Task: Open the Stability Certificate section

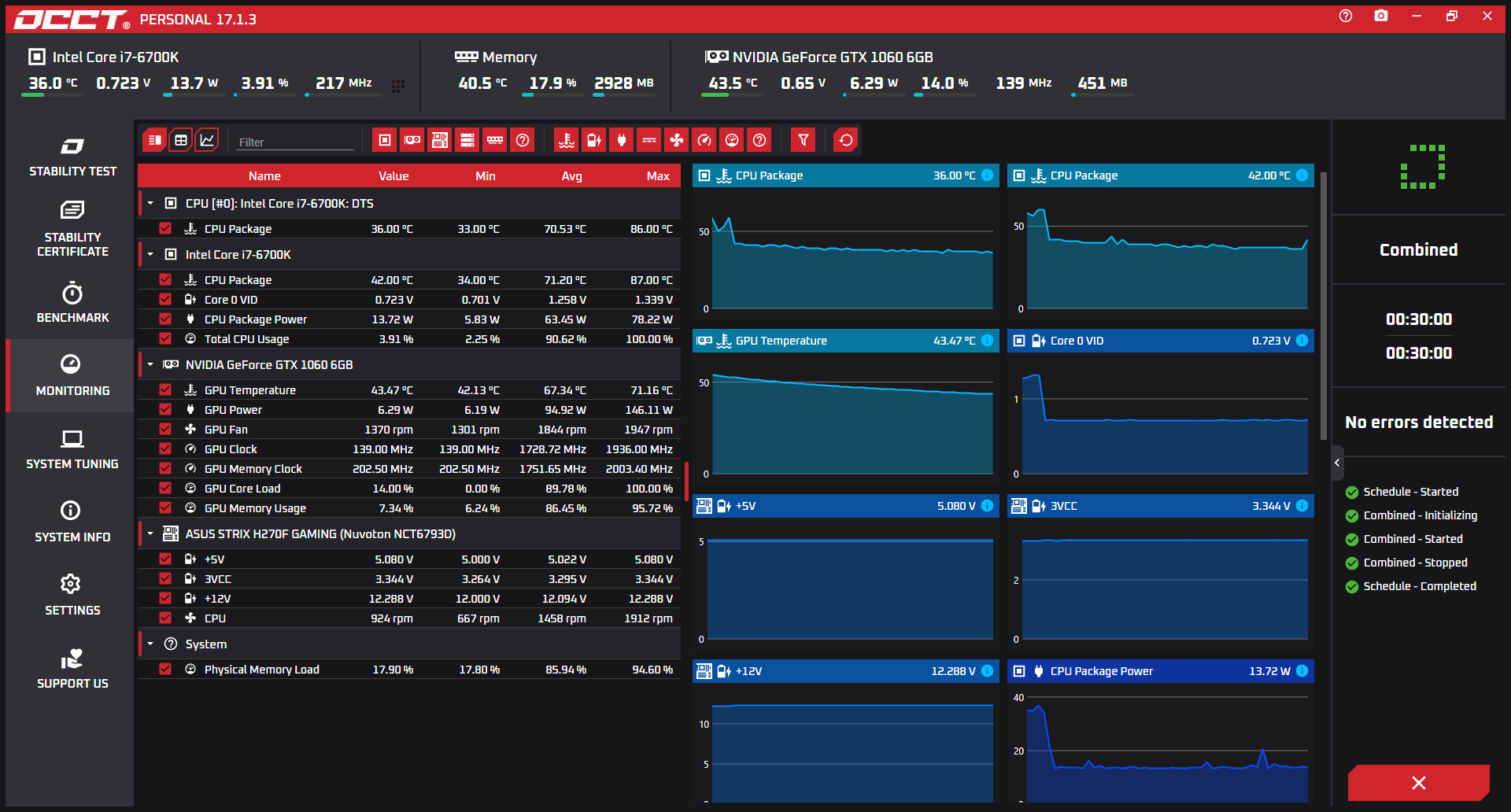Action: tap(72, 229)
